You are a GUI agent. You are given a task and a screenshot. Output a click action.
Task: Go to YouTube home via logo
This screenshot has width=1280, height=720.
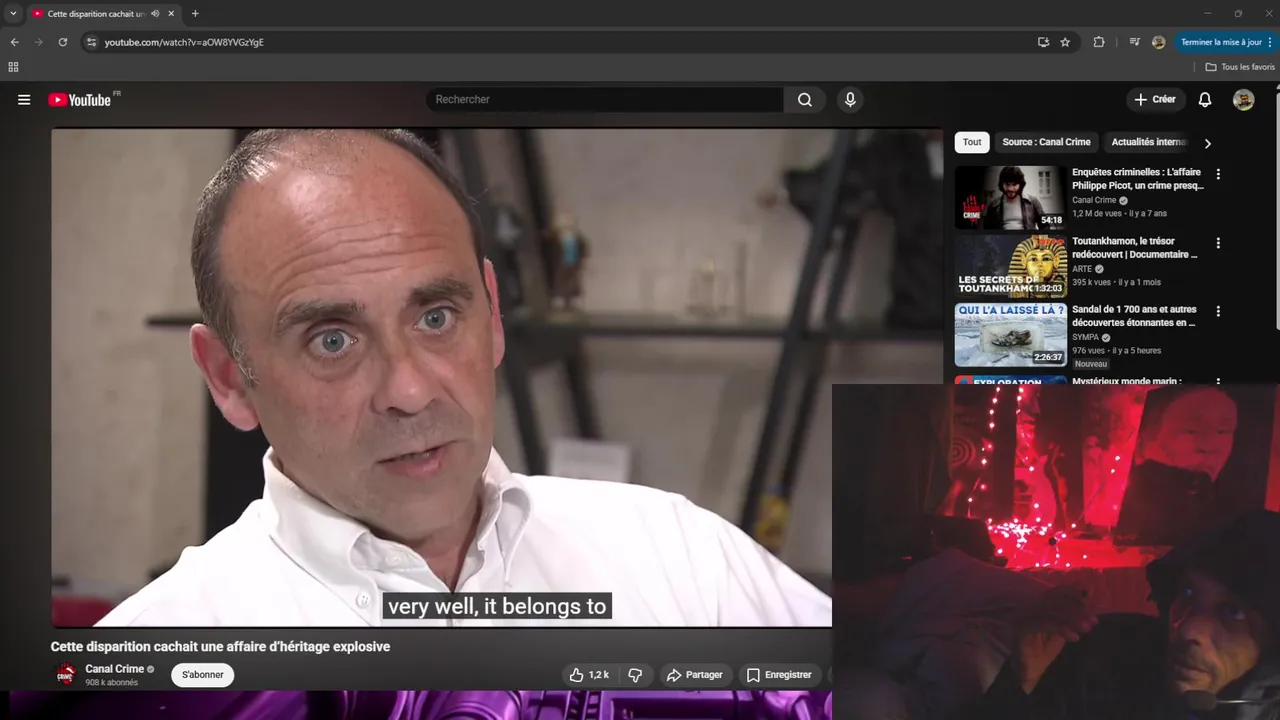coord(80,100)
